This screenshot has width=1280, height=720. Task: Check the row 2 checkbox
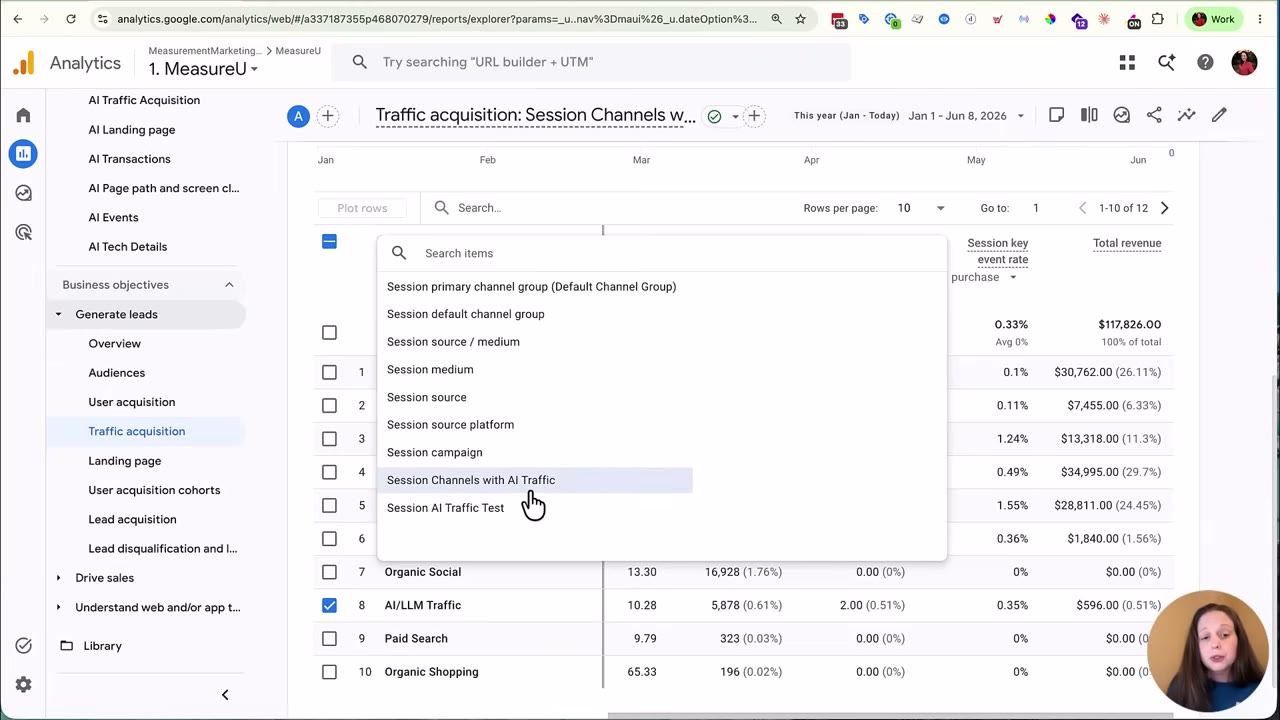[329, 405]
